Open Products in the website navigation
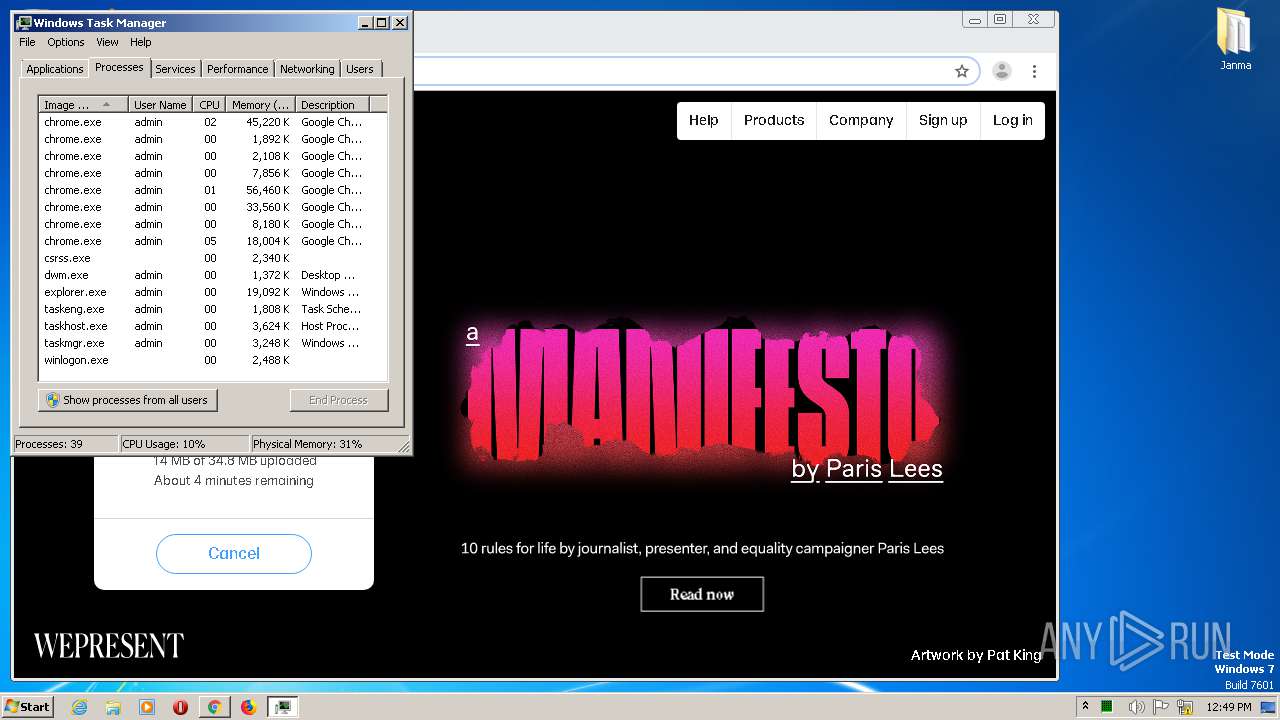The image size is (1280, 720). (774, 120)
